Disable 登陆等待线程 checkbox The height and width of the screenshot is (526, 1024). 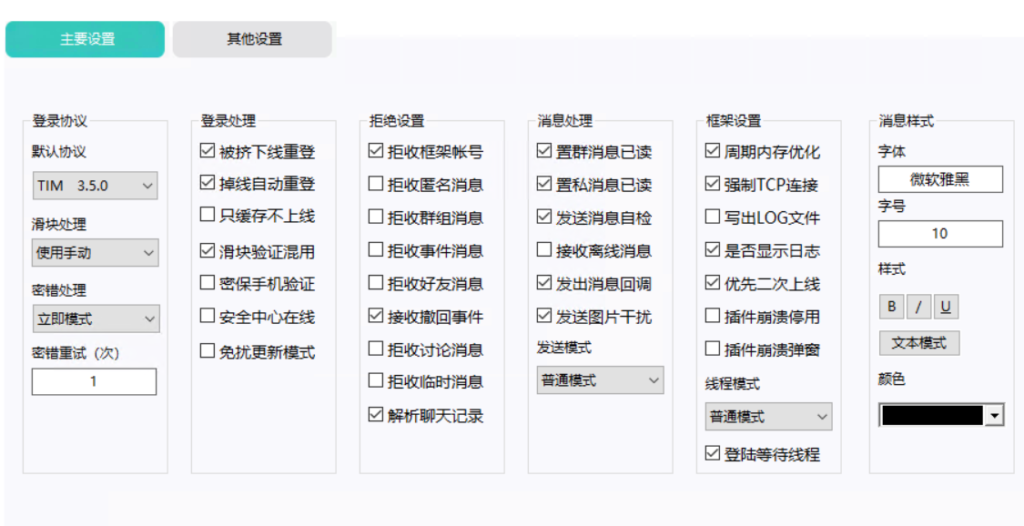712,453
